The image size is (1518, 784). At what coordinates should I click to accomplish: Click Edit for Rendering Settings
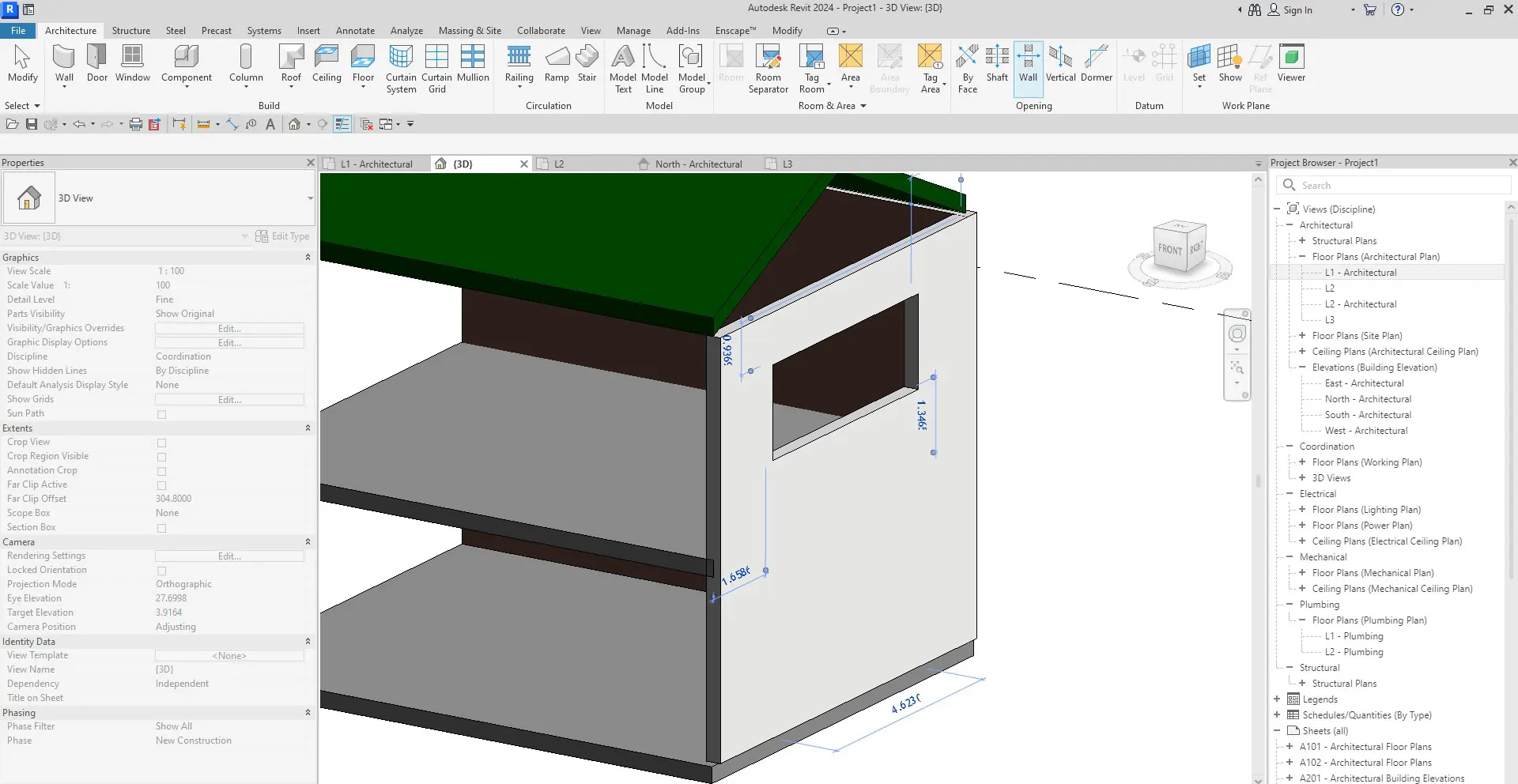(x=229, y=556)
